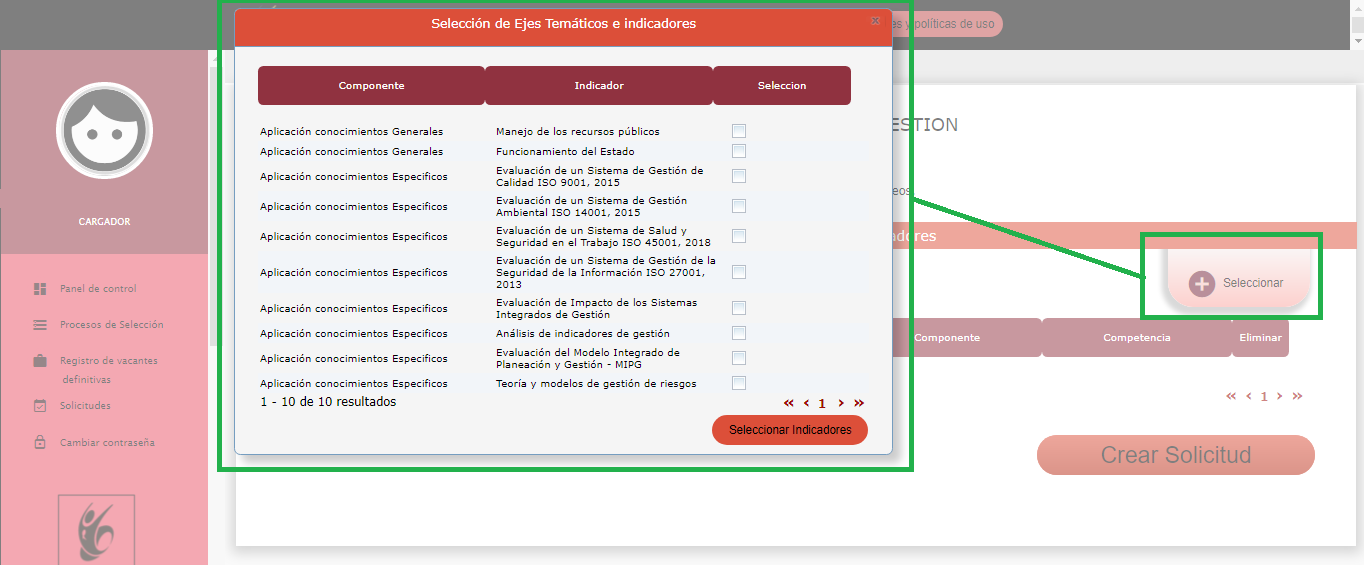The width and height of the screenshot is (1364, 566).
Task: Go to the last page in dialog pagination
Action: pos(859,403)
